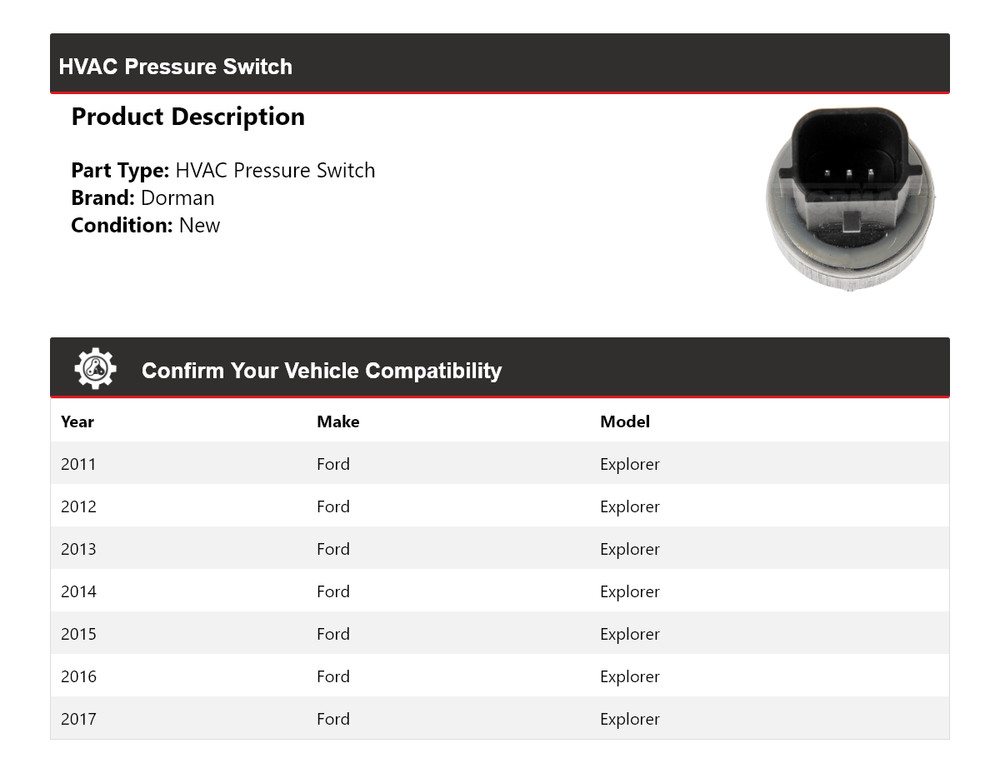Image resolution: width=1000 pixels, height=773 pixels.
Task: Click the Brand: Dorman text
Action: click(x=143, y=198)
